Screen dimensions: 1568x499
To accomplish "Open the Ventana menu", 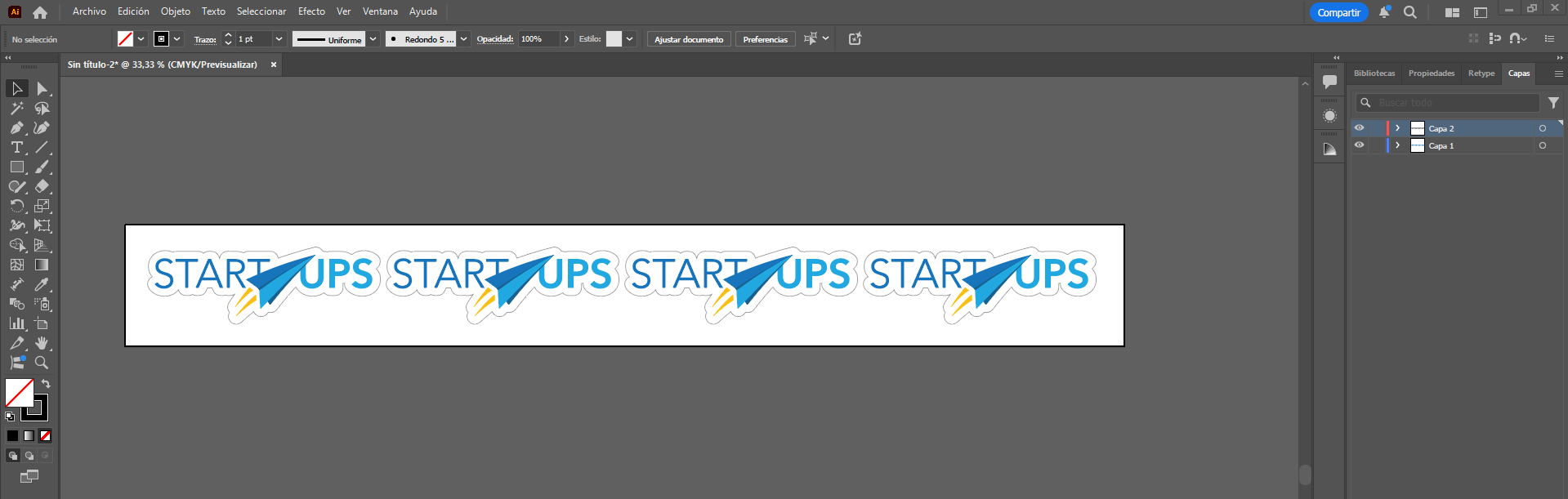I will click(380, 11).
